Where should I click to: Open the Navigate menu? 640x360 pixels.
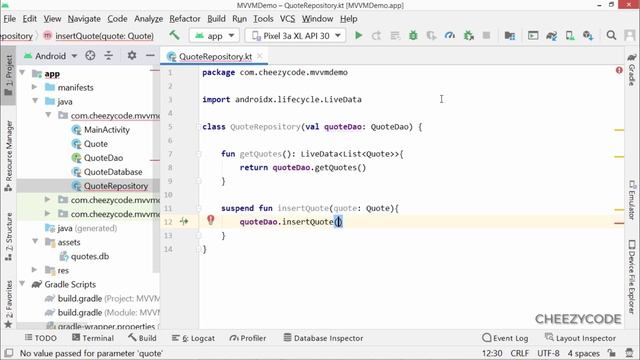point(84,19)
